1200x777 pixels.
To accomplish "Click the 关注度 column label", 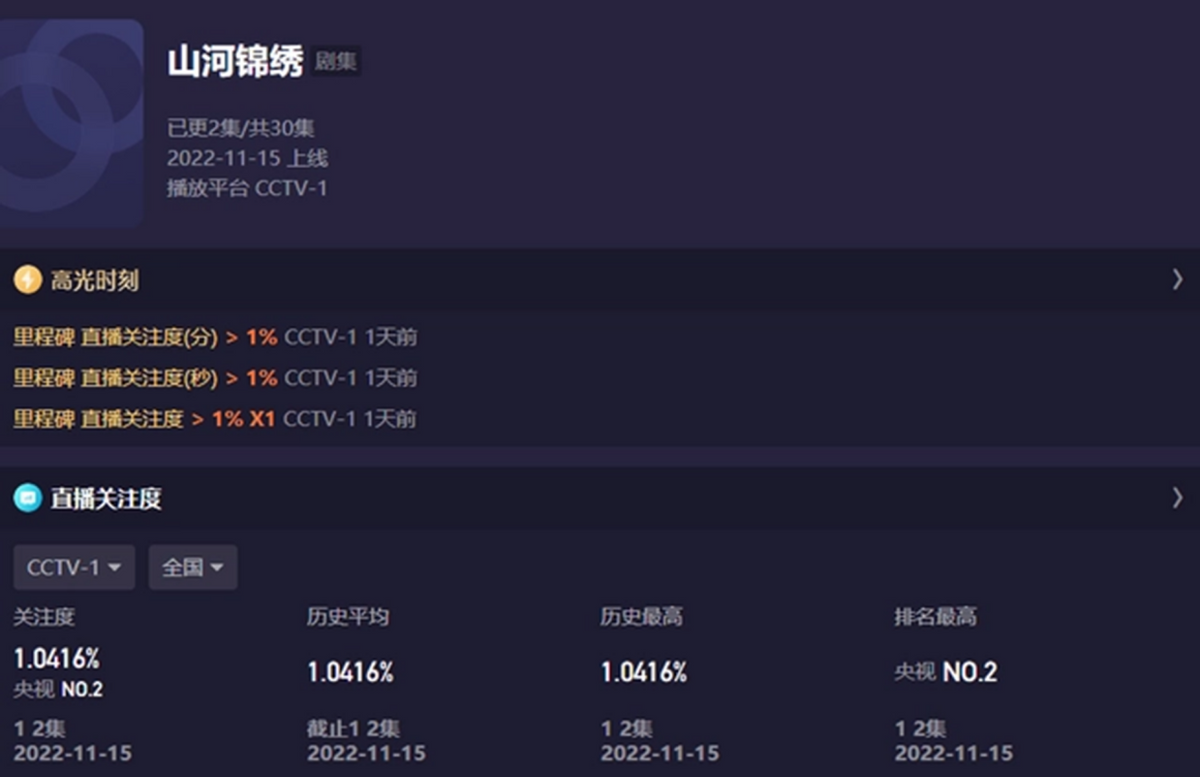I will 44,617.
